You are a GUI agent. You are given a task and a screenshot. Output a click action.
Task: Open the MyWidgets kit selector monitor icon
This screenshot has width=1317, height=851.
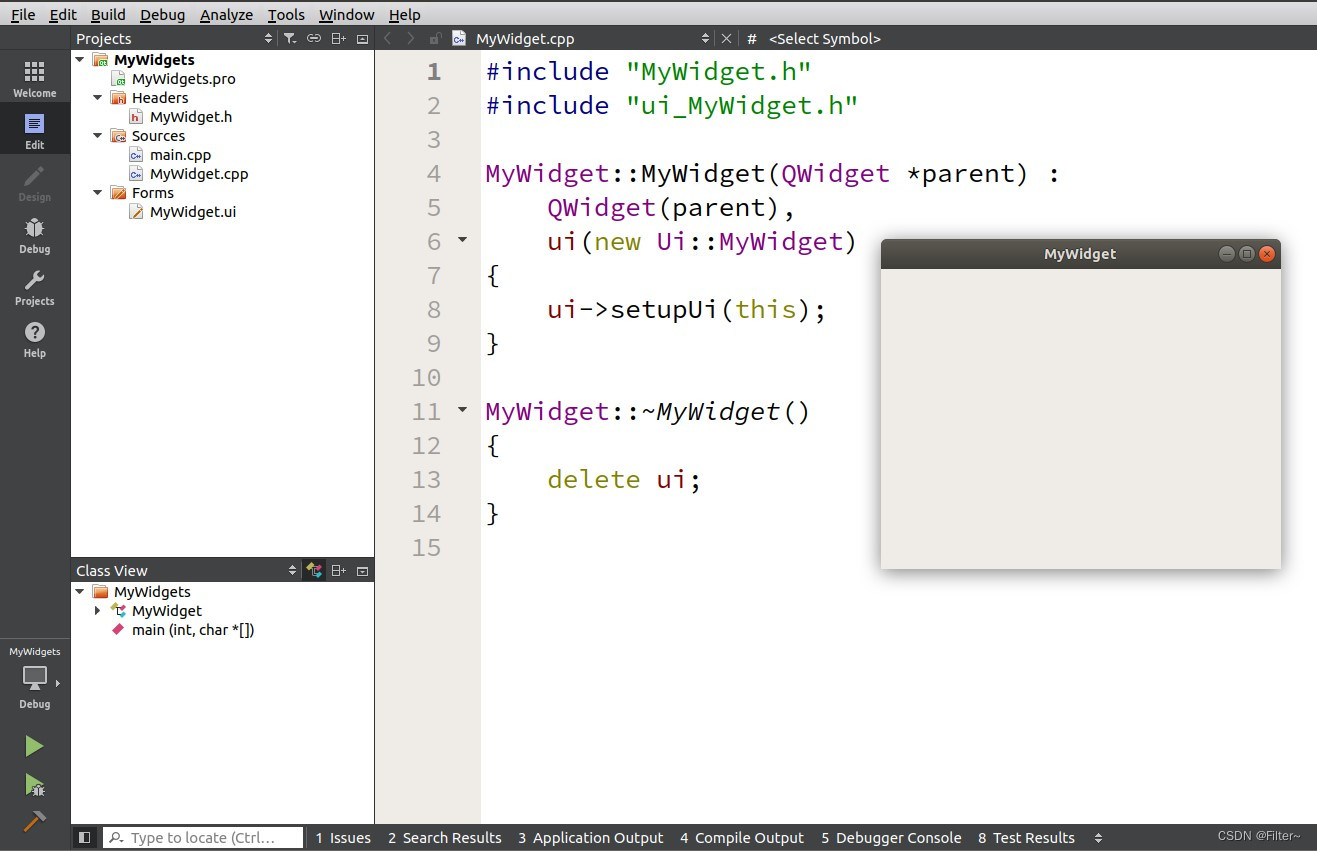35,678
